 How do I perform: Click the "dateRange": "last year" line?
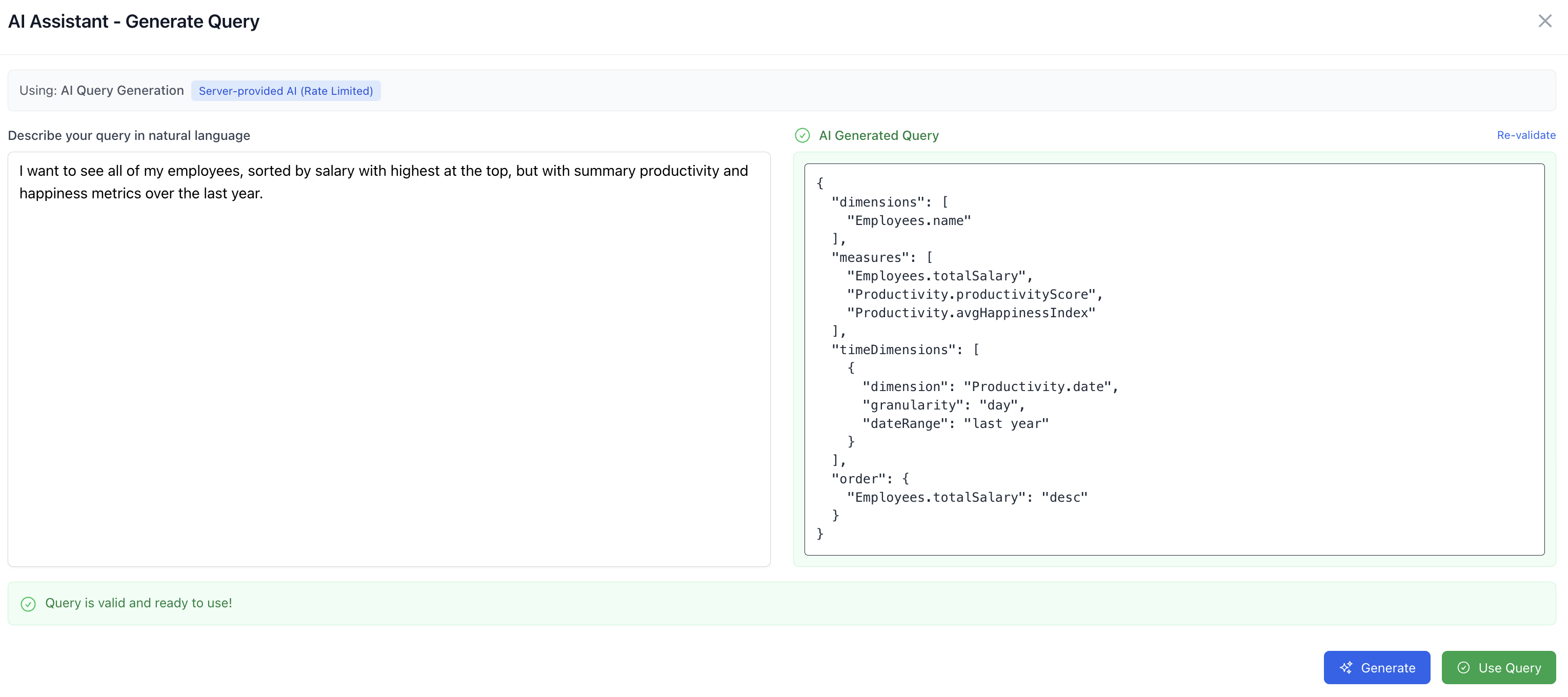[955, 423]
